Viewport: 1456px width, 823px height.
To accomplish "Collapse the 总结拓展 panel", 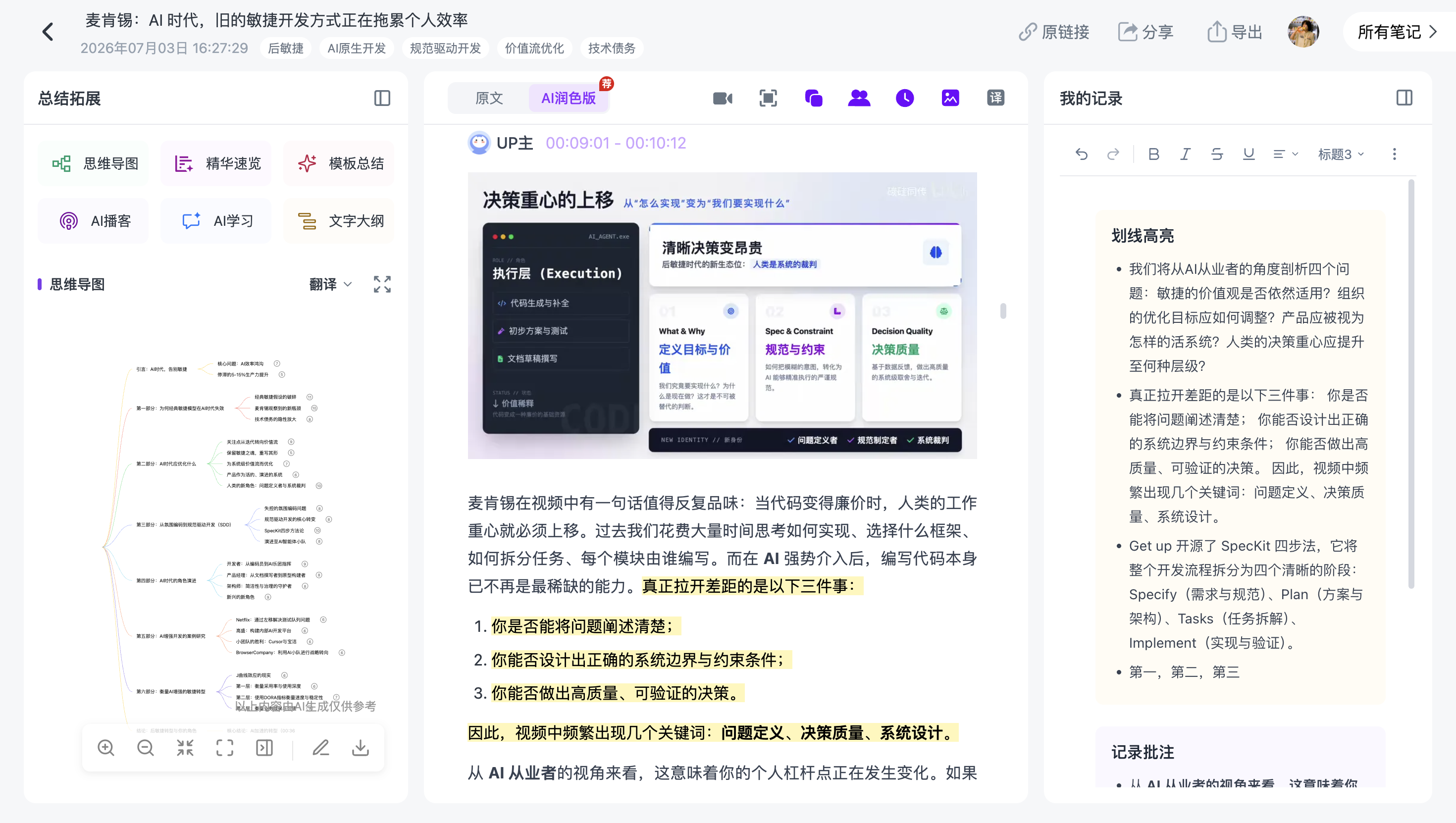I will pyautogui.click(x=382, y=99).
